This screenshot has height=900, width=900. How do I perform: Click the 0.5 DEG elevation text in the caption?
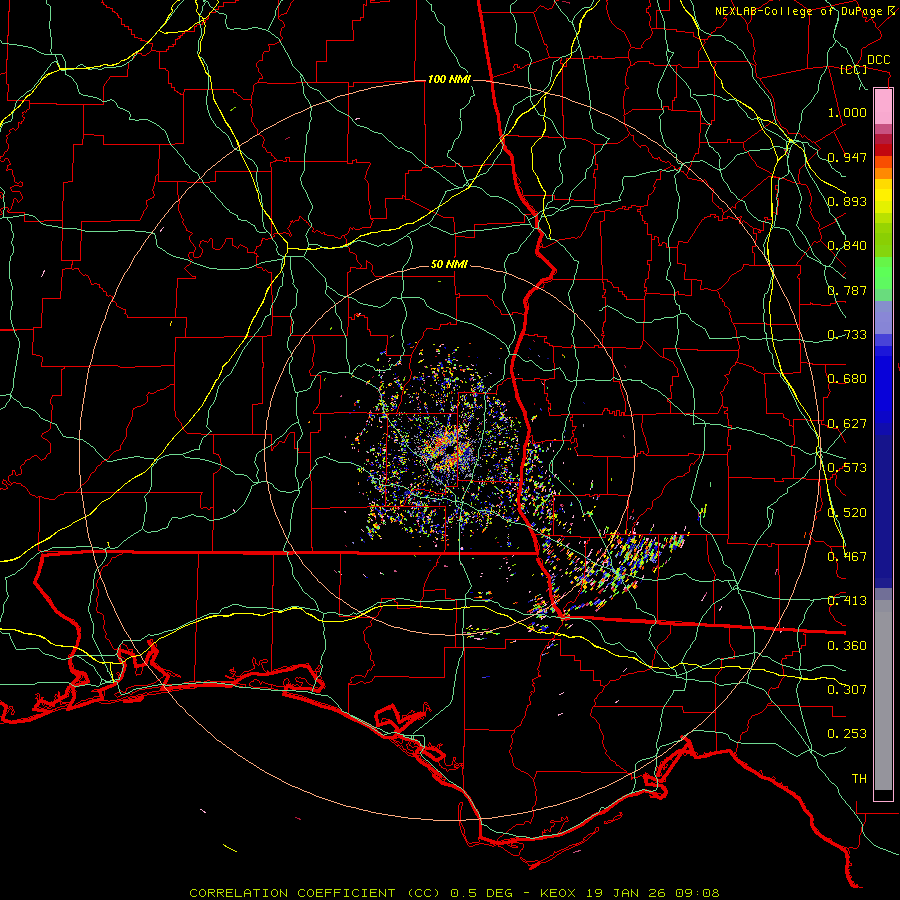click(x=482, y=893)
